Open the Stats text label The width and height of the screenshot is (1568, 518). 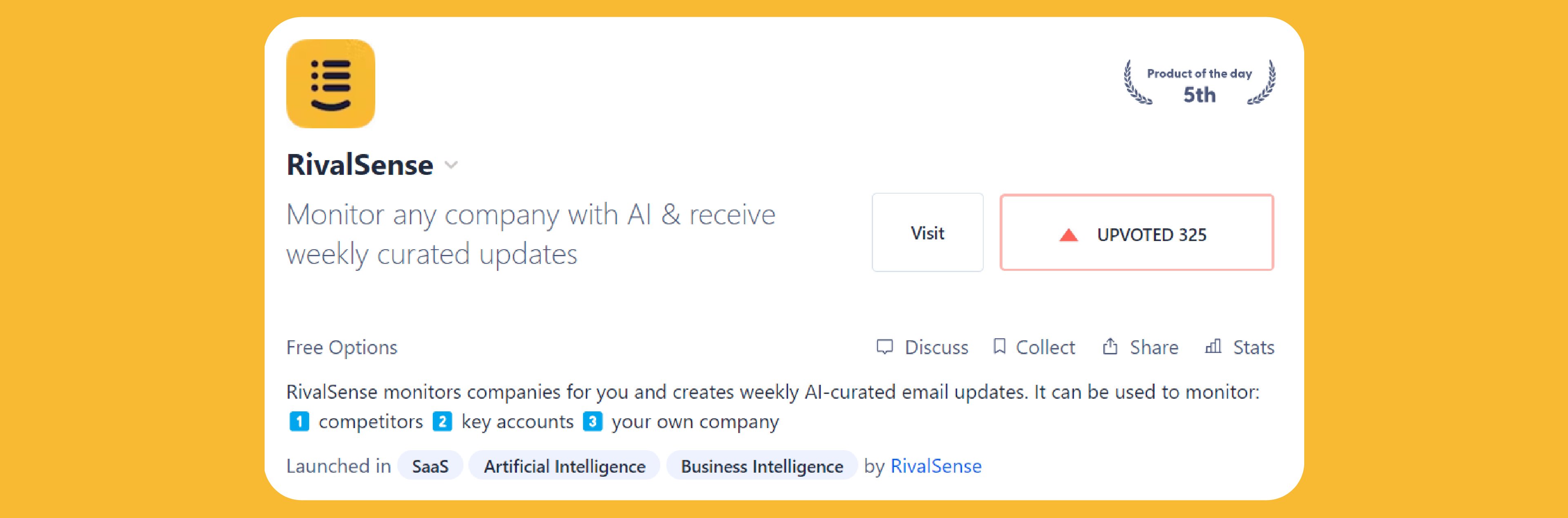tap(1253, 348)
